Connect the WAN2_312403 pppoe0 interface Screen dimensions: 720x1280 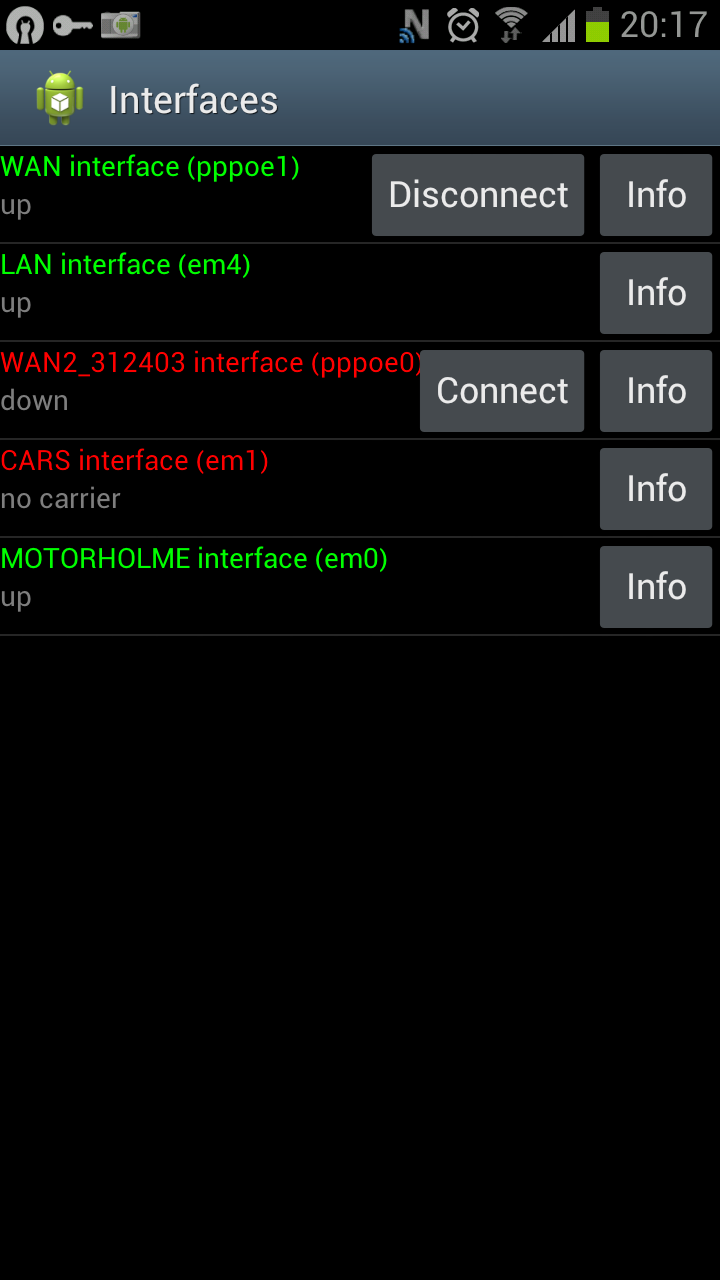coord(502,391)
